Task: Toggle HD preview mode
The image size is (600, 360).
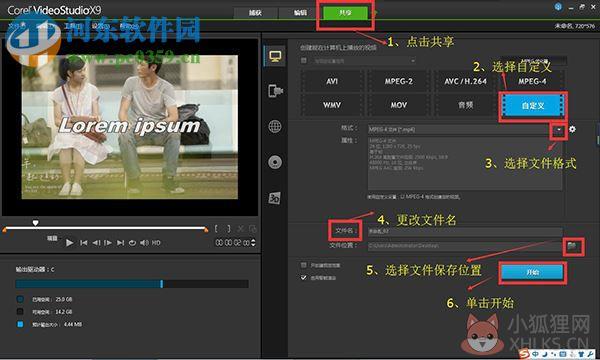Action: click(x=156, y=243)
